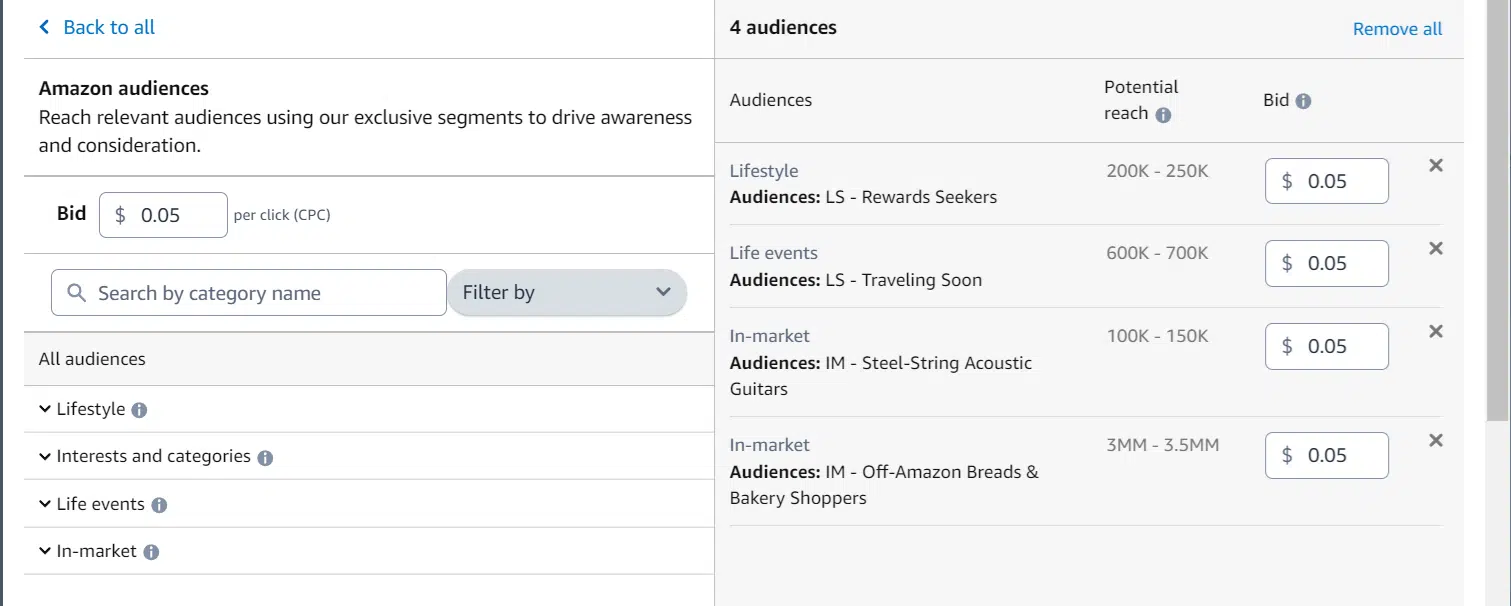Open the Filter by dropdown

pyautogui.click(x=567, y=293)
